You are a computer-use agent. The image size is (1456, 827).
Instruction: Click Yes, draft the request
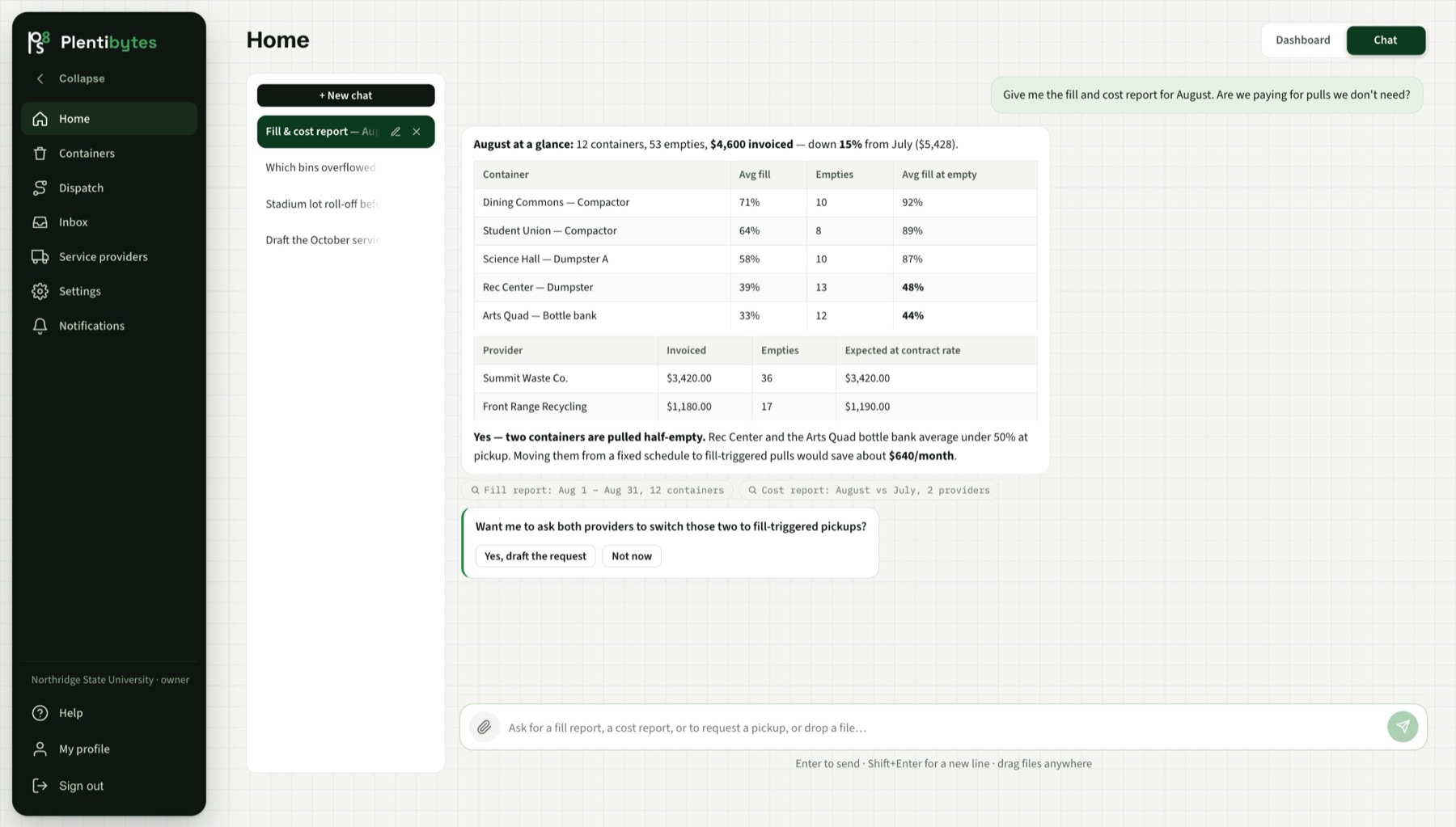(535, 556)
